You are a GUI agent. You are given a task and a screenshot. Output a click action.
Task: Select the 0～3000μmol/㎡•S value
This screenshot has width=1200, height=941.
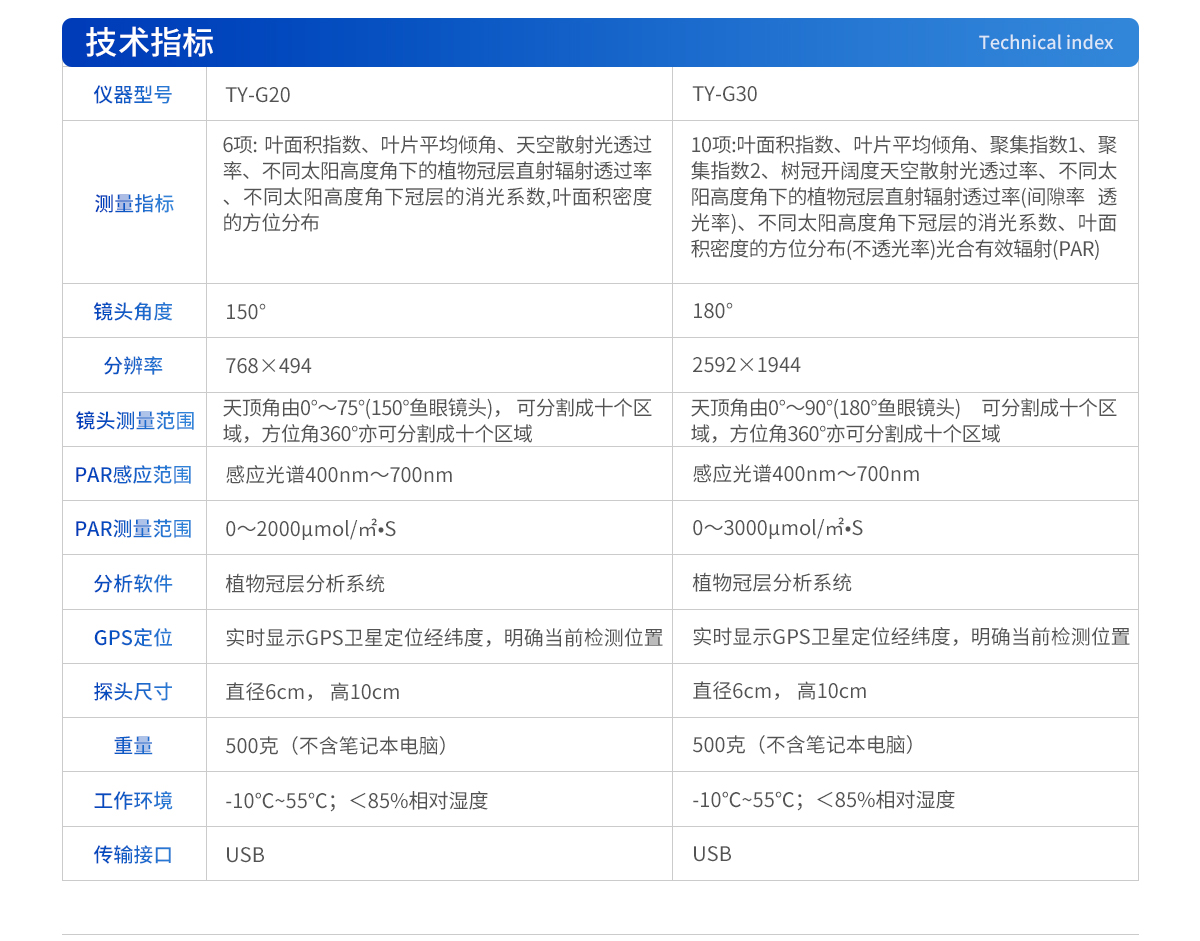click(x=777, y=529)
